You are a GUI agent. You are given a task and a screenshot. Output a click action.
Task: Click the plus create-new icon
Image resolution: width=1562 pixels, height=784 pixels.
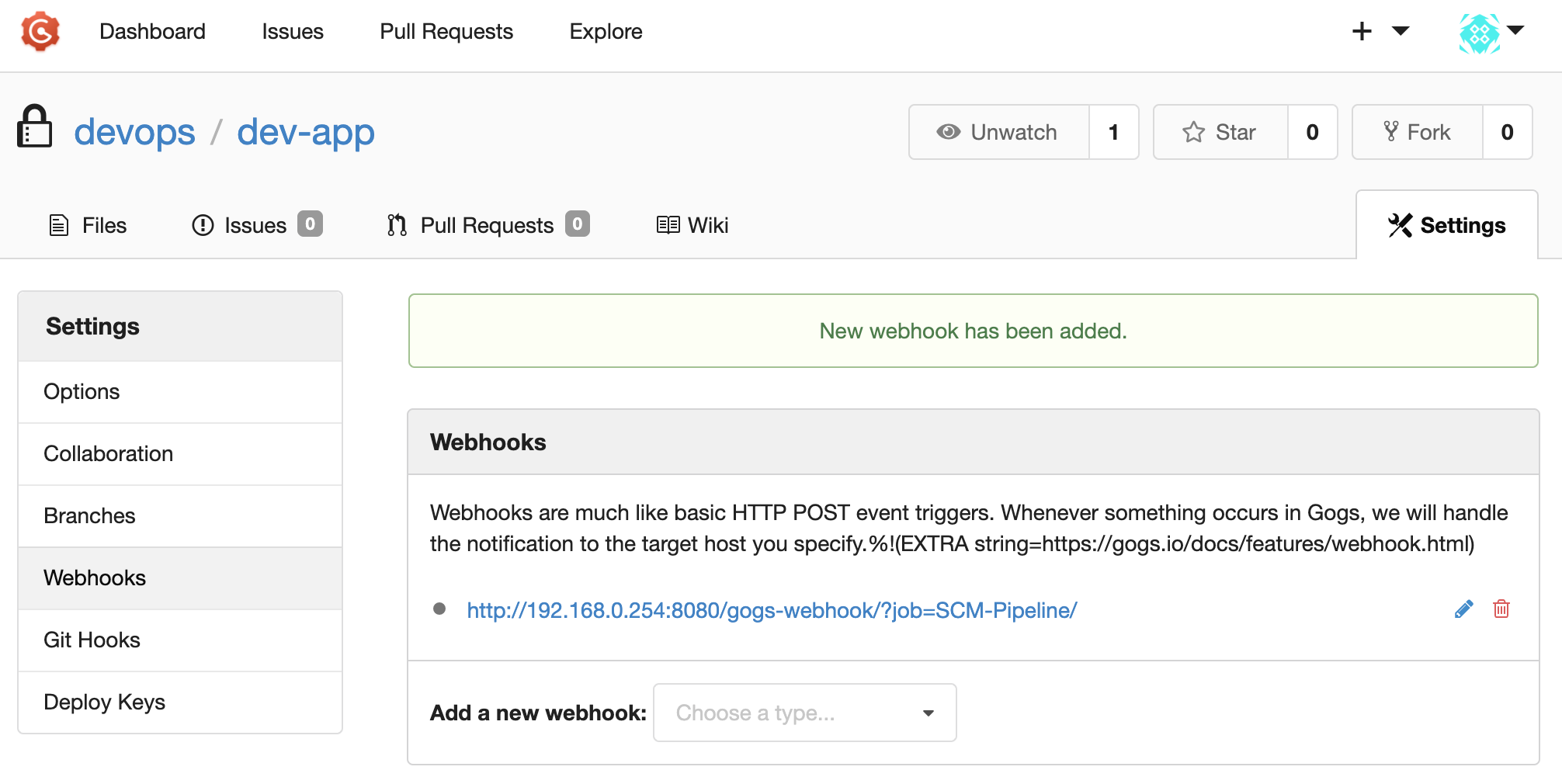pyautogui.click(x=1362, y=31)
